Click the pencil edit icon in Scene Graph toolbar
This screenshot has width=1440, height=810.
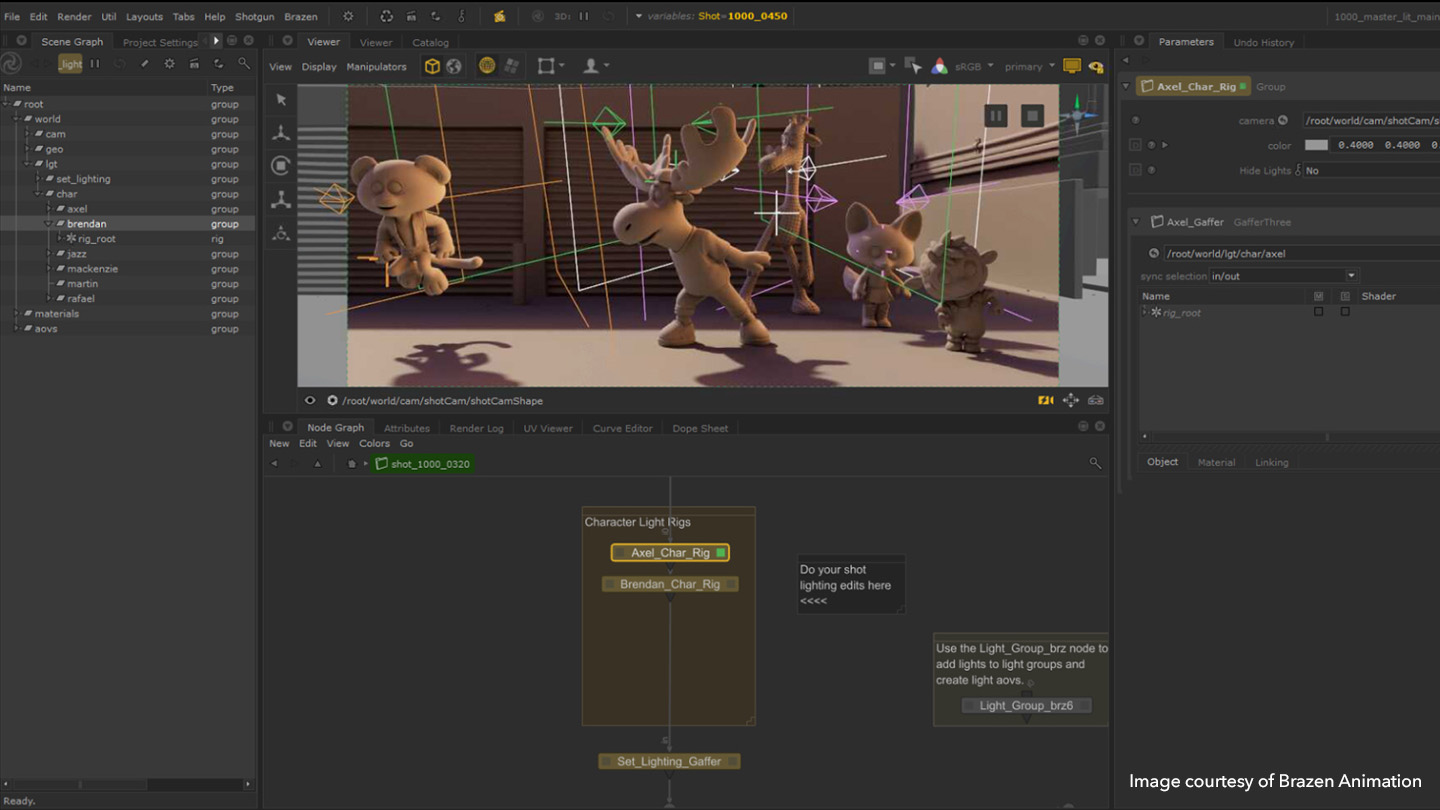point(145,63)
